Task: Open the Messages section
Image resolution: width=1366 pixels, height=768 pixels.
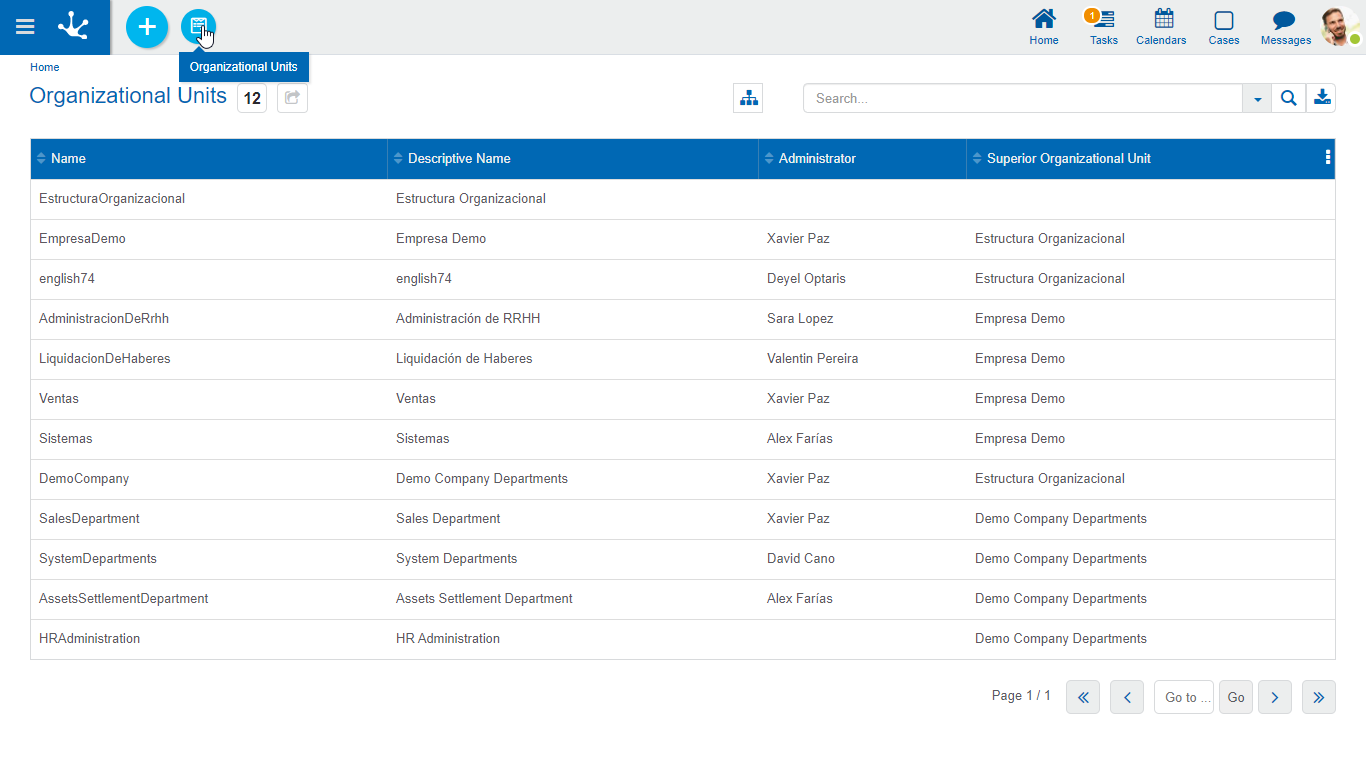Action: [x=1286, y=27]
